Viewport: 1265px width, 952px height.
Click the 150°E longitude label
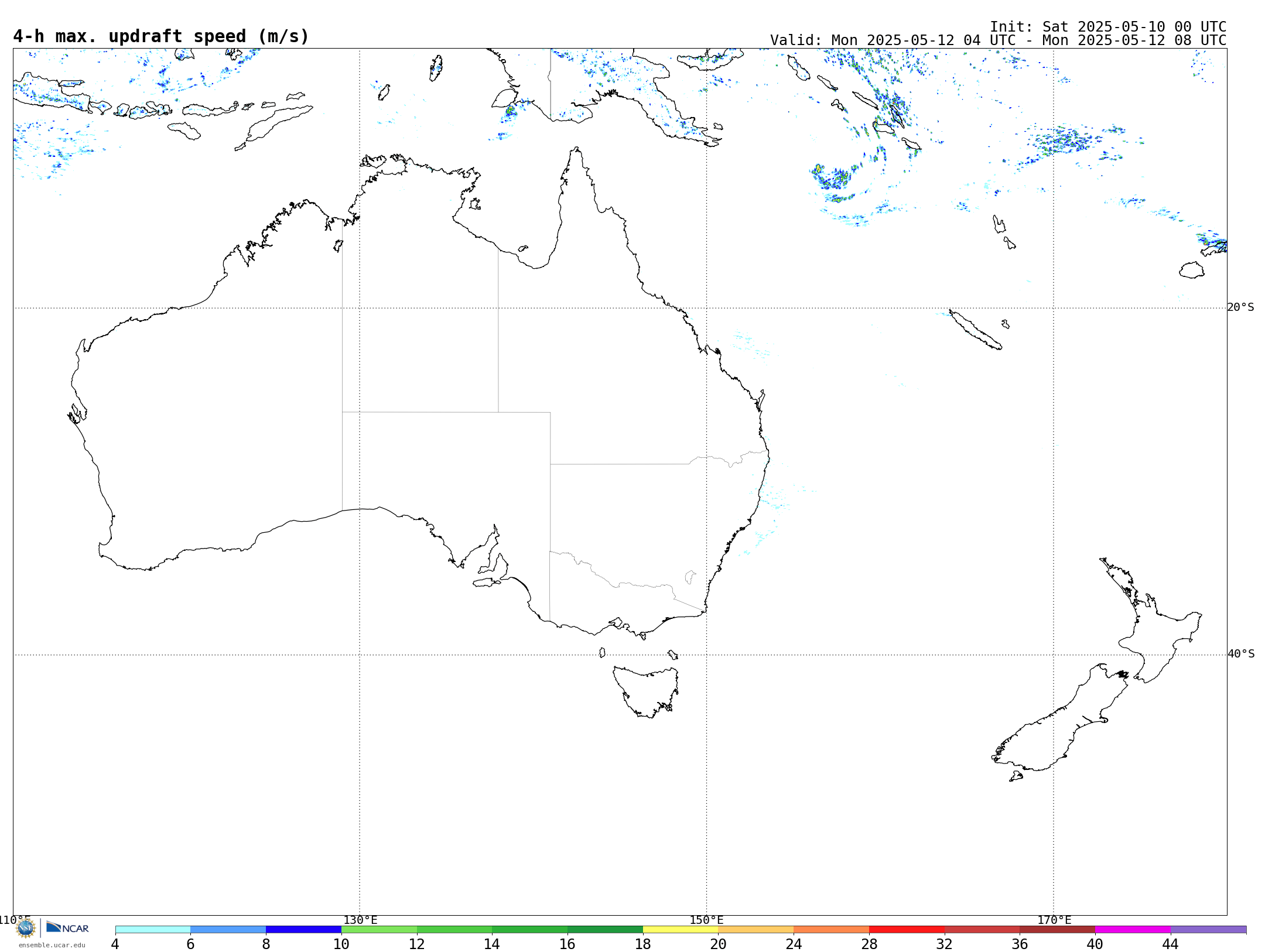706,920
